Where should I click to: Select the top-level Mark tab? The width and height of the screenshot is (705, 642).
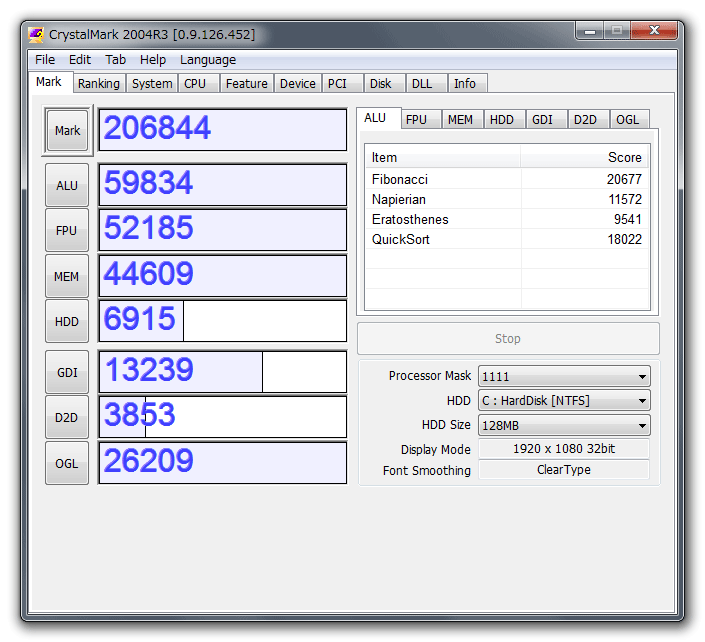coord(49,82)
